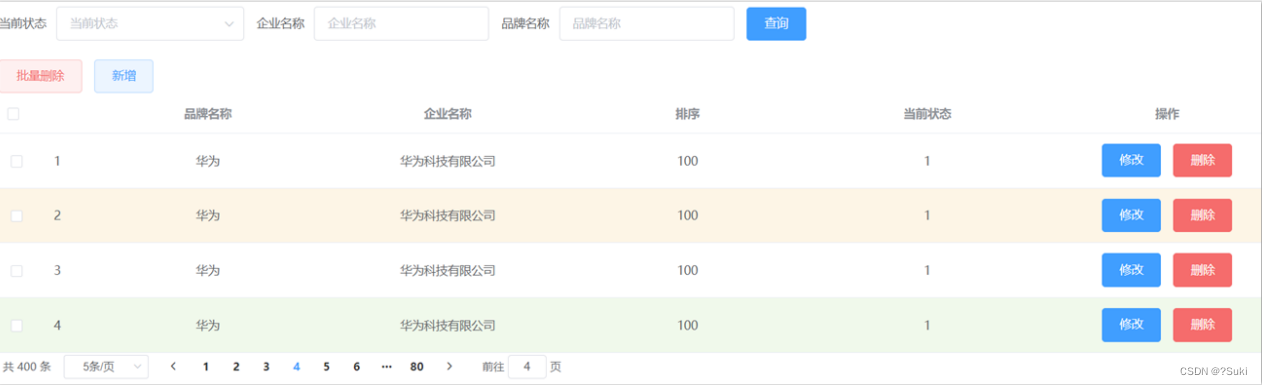Image resolution: width=1262 pixels, height=385 pixels.
Task: Click the 操作 column header
Action: coord(1167,114)
